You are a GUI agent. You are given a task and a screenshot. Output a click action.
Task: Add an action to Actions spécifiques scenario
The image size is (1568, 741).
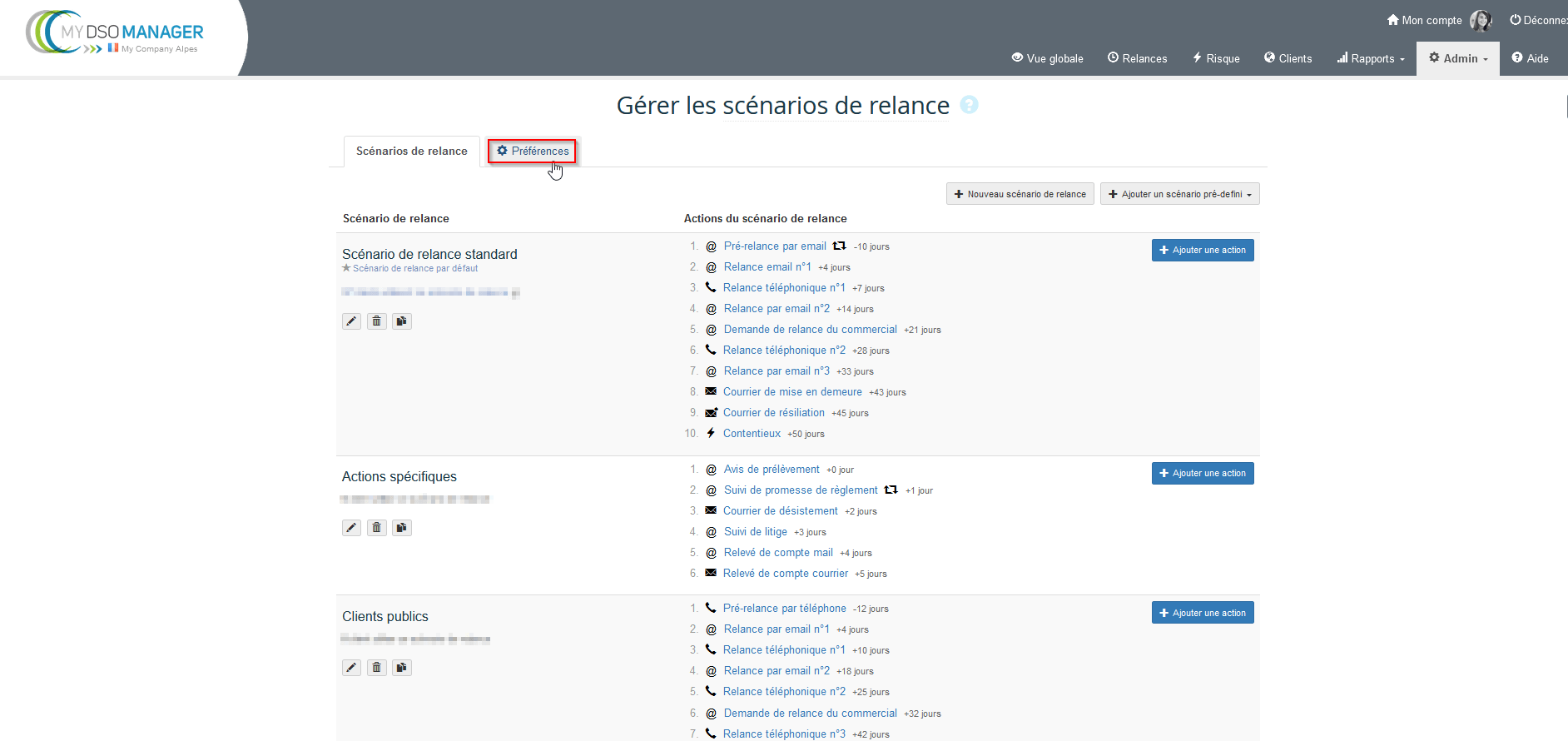click(x=1202, y=474)
